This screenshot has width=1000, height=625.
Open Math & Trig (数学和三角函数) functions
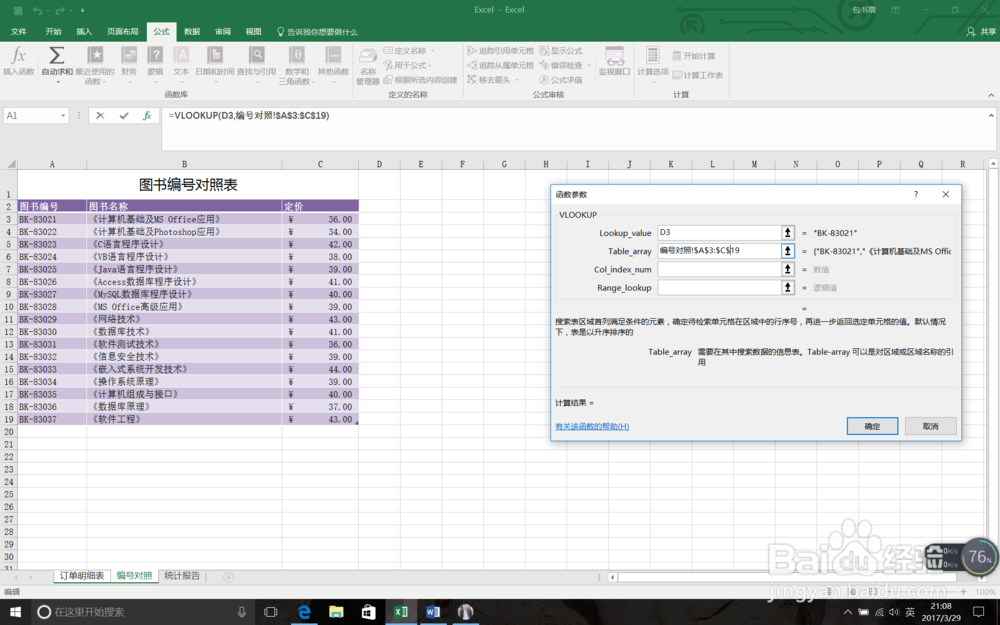(x=297, y=65)
